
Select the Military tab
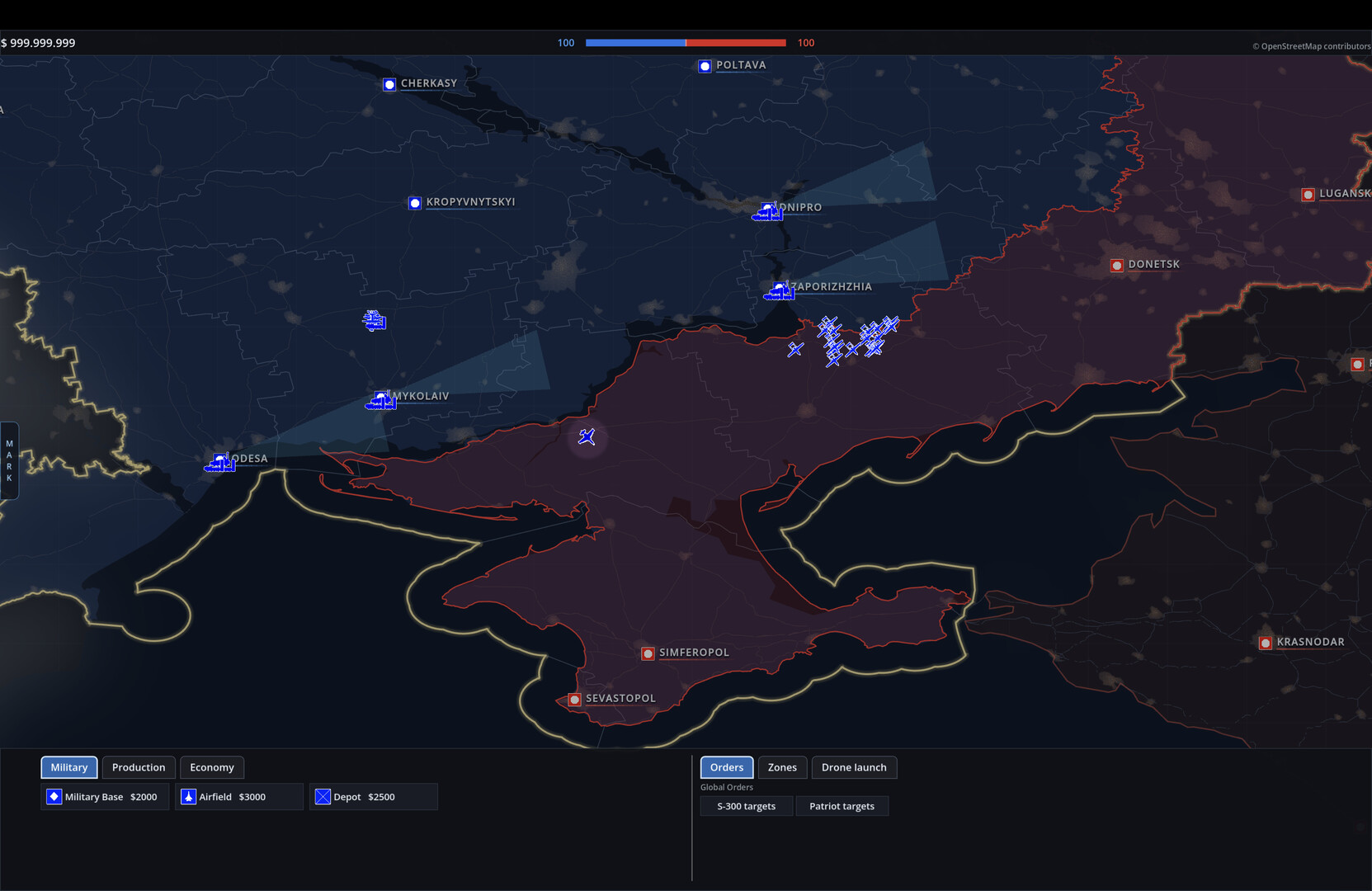pos(69,767)
